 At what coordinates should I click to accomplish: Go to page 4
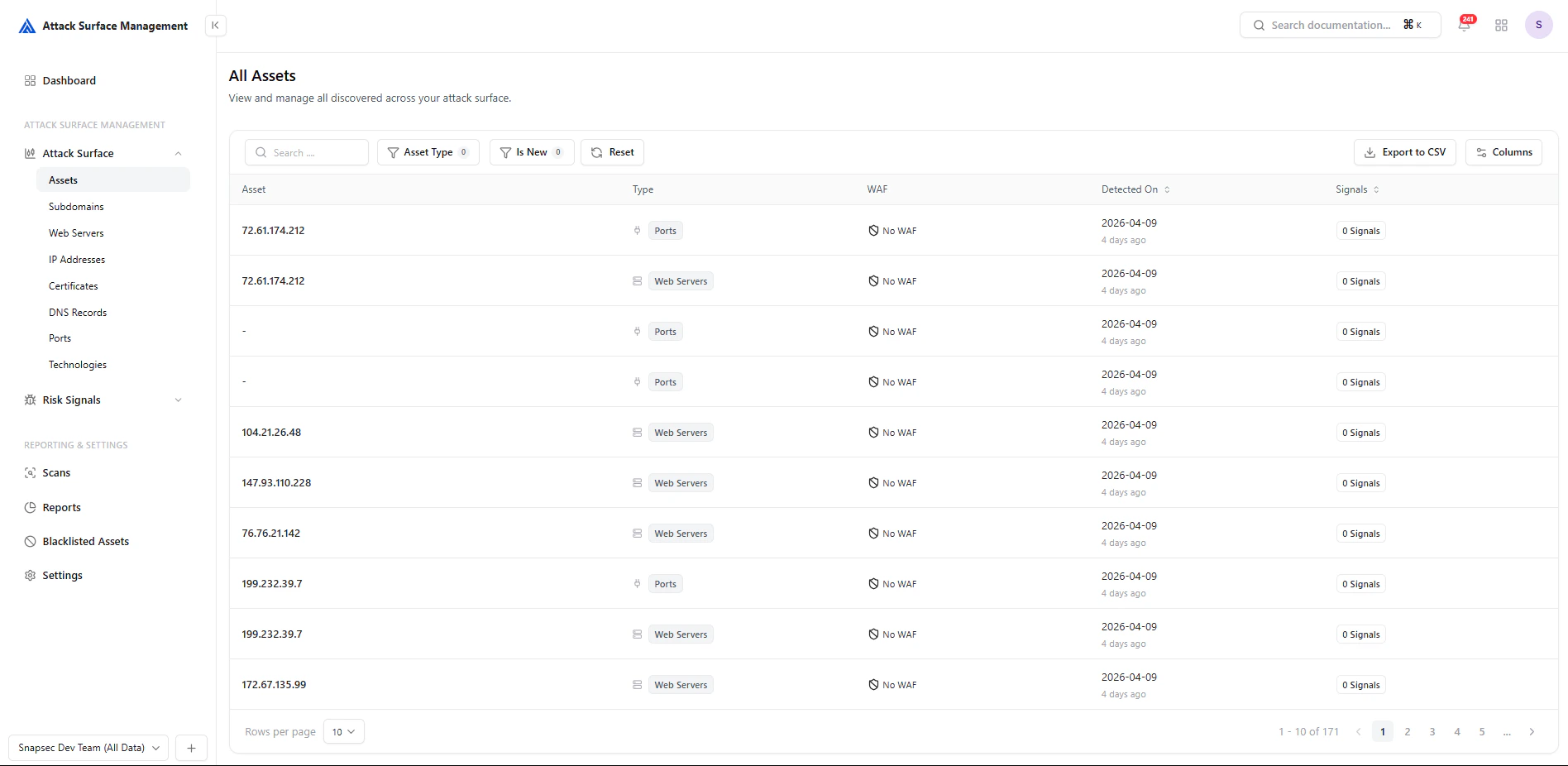pos(1457,731)
